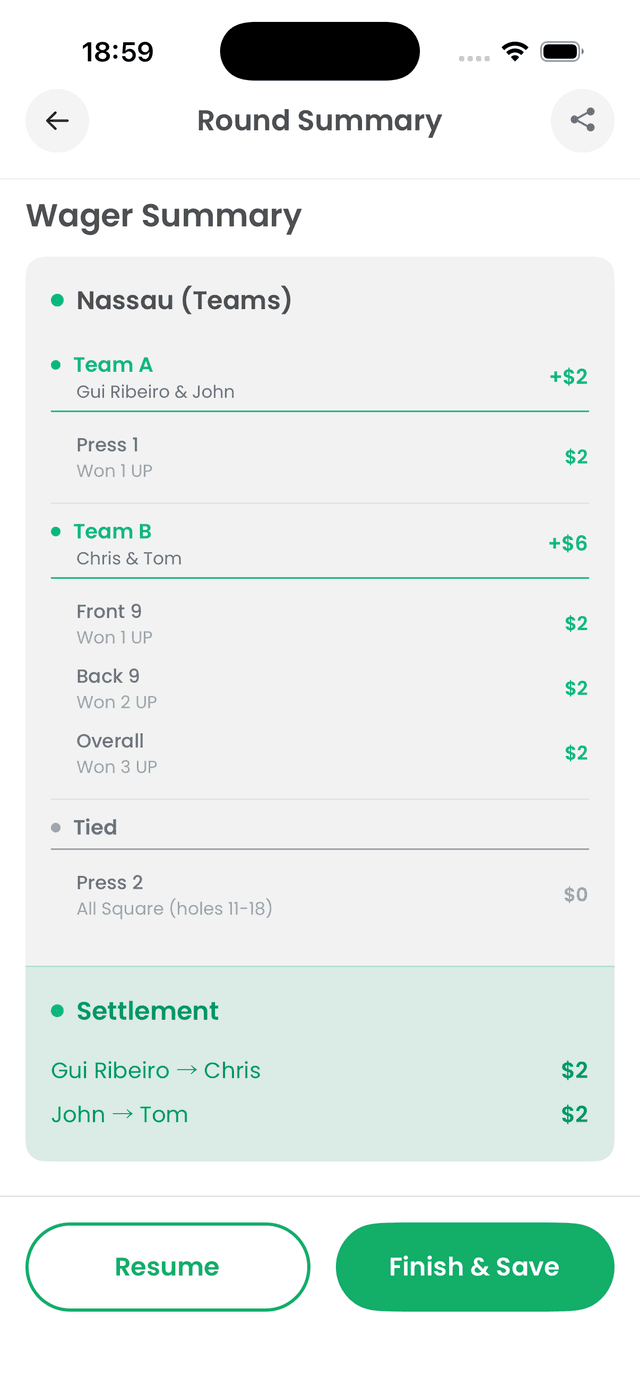The image size is (640, 1391).
Task: Open the Round Summary title area
Action: point(319,120)
